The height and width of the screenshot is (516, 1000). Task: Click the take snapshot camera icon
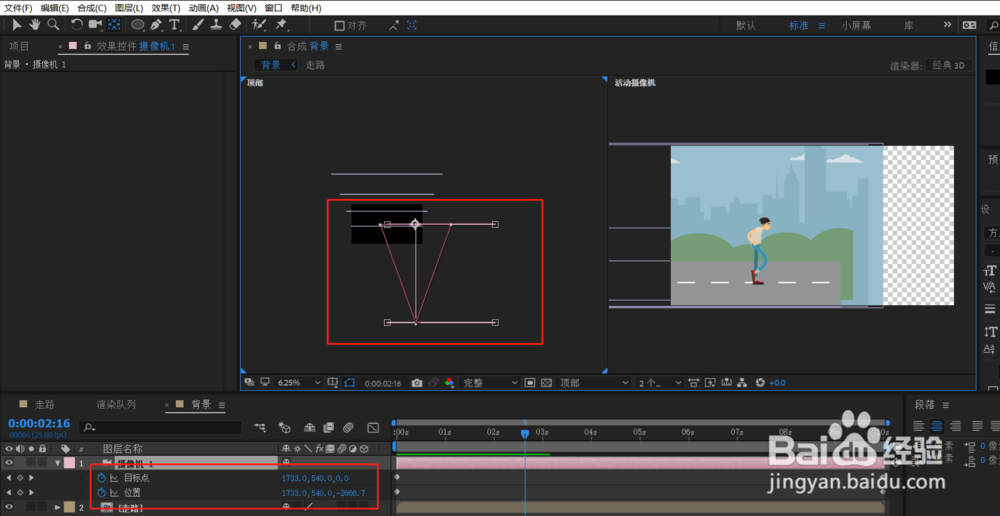417,383
